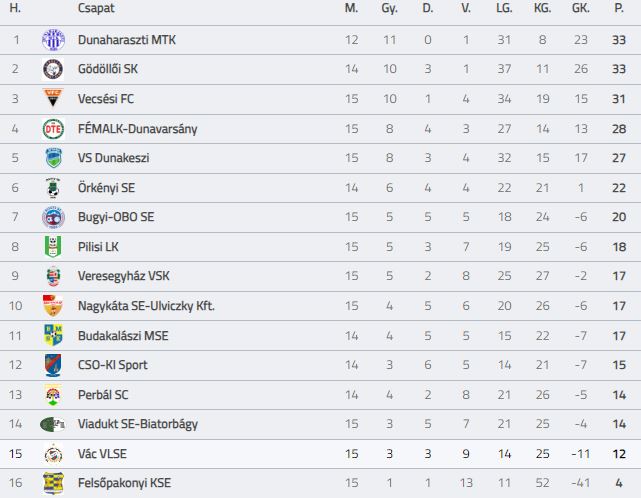Open the CSO-KI Sport team link
The width and height of the screenshot is (641, 498).
pos(112,365)
